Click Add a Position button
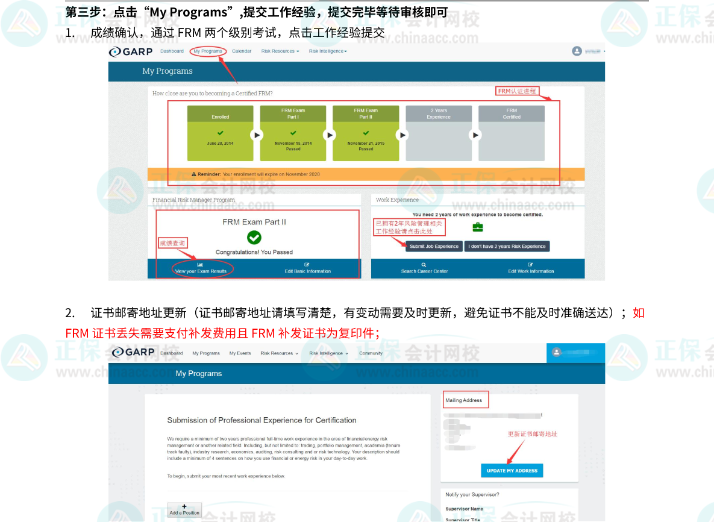The height and width of the screenshot is (522, 714). (x=184, y=510)
